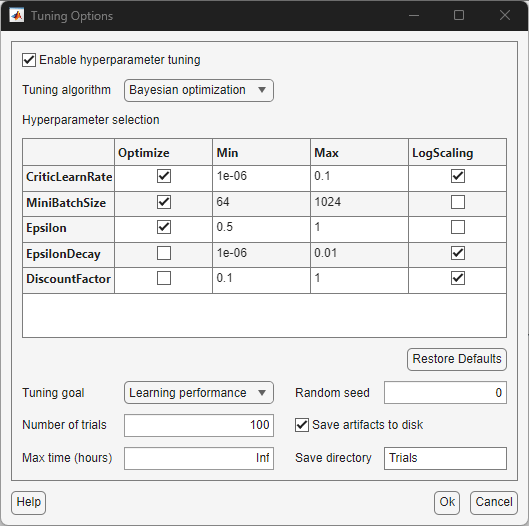Select CriticLearnRate Max cell 0.1
529x526 pixels.
359,178
